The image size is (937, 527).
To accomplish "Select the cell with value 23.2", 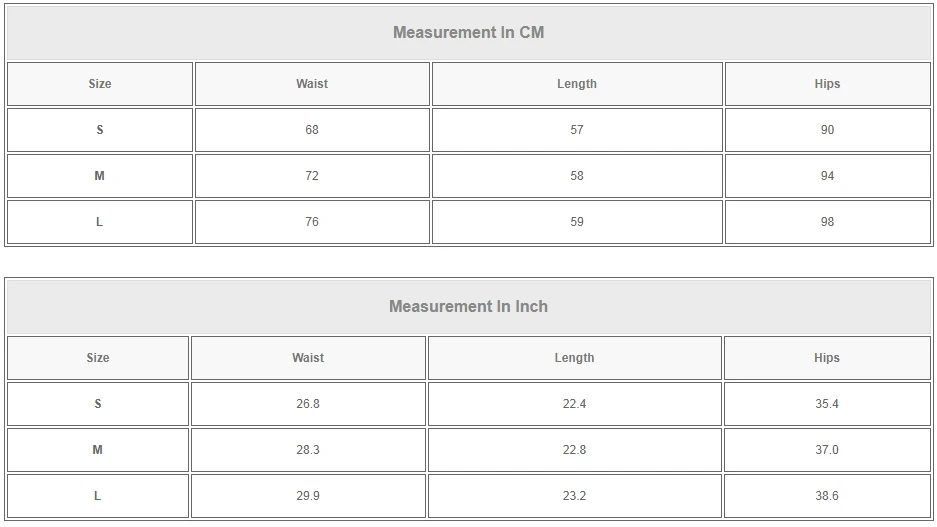I will tap(574, 496).
